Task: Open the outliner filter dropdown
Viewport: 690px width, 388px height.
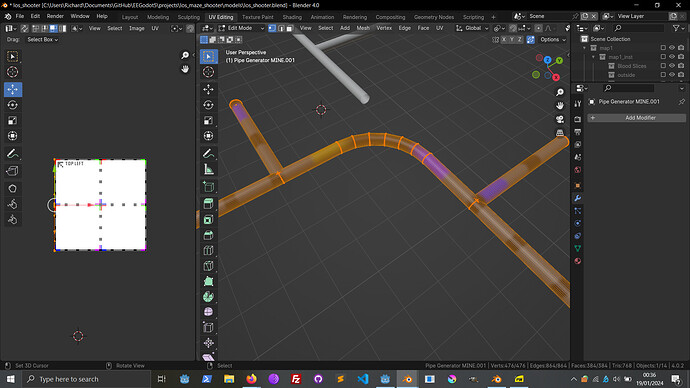Action: point(678,28)
